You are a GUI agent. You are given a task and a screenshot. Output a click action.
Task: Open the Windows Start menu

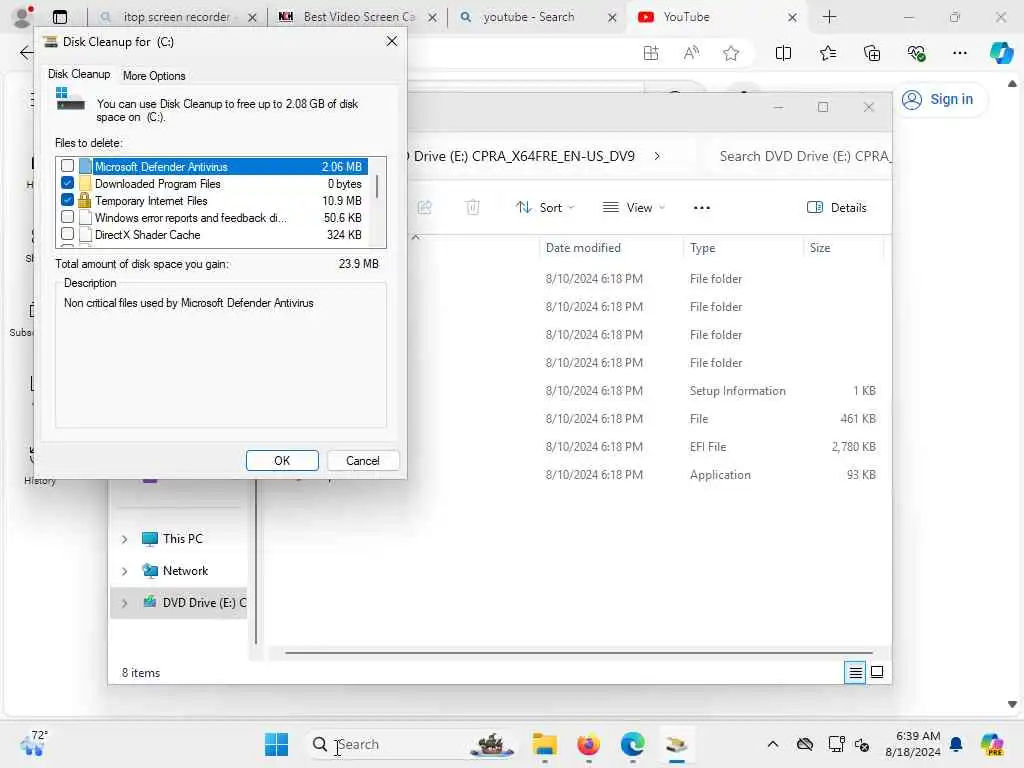point(276,744)
